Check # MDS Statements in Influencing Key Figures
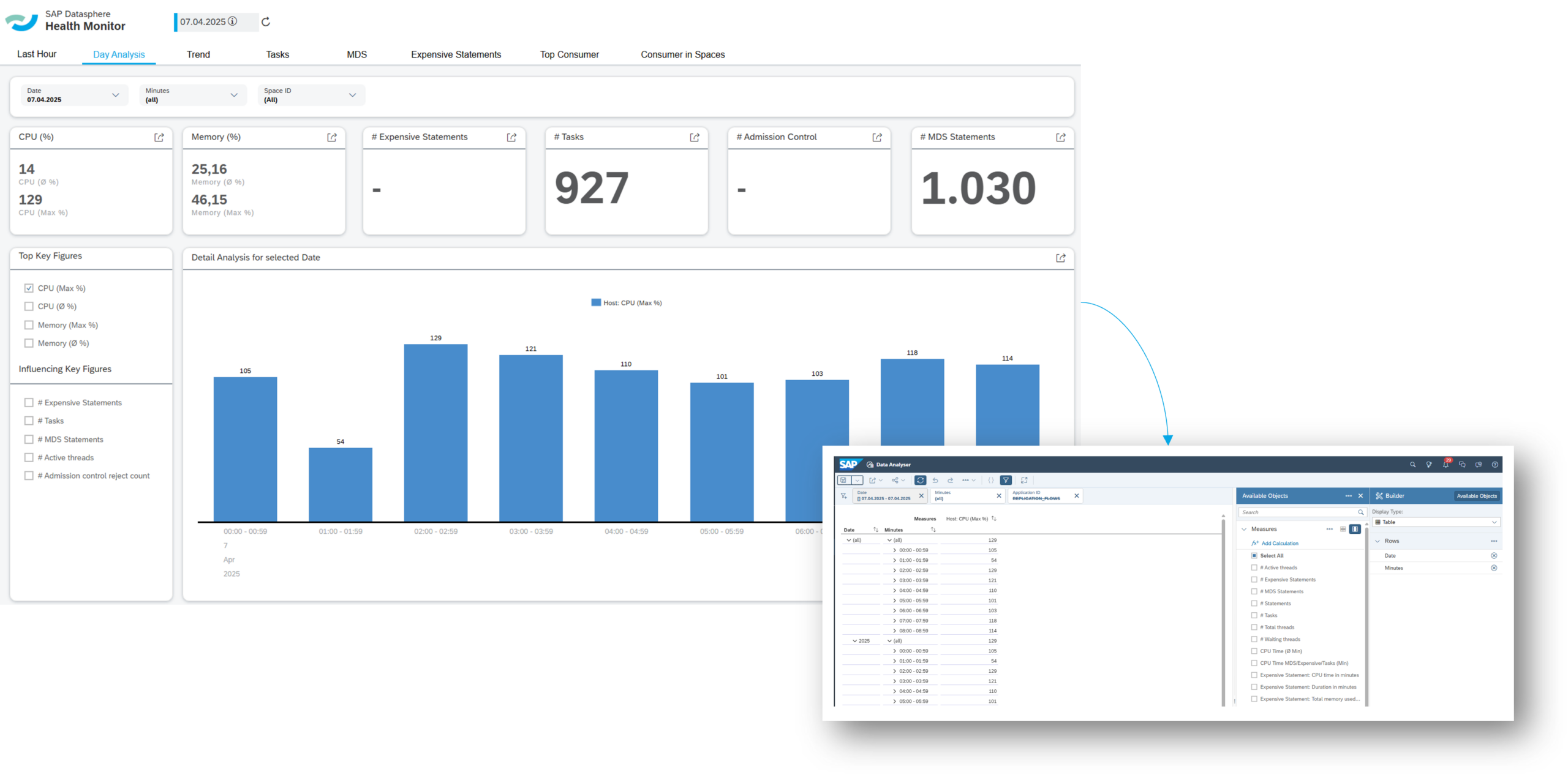This screenshot has width=1568, height=775. point(29,440)
